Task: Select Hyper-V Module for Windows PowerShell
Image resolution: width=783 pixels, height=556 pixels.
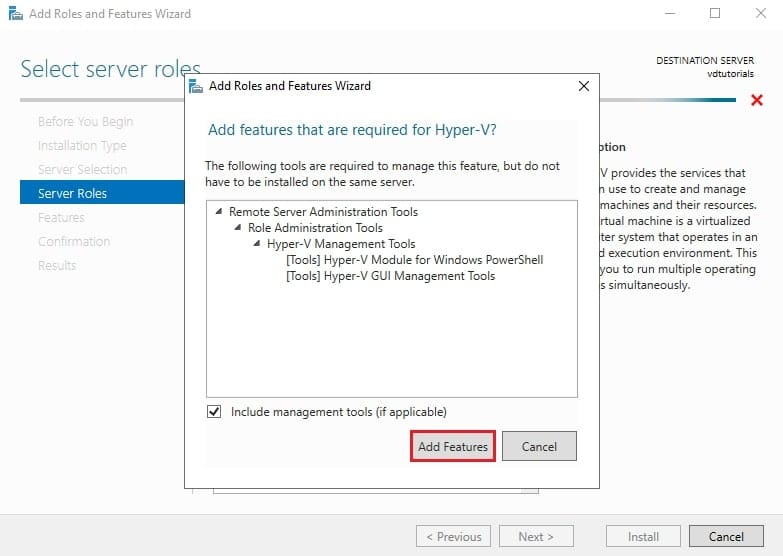Action: point(414,260)
